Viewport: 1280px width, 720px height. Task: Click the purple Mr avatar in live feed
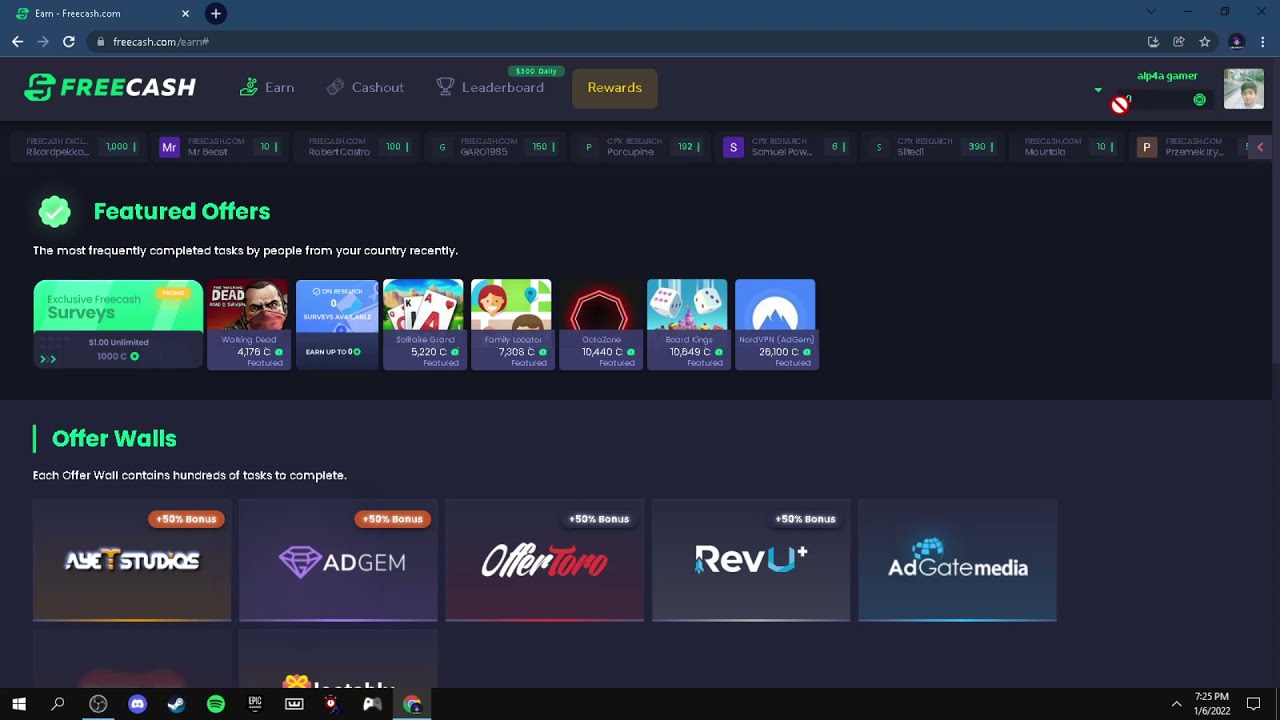pyautogui.click(x=169, y=147)
